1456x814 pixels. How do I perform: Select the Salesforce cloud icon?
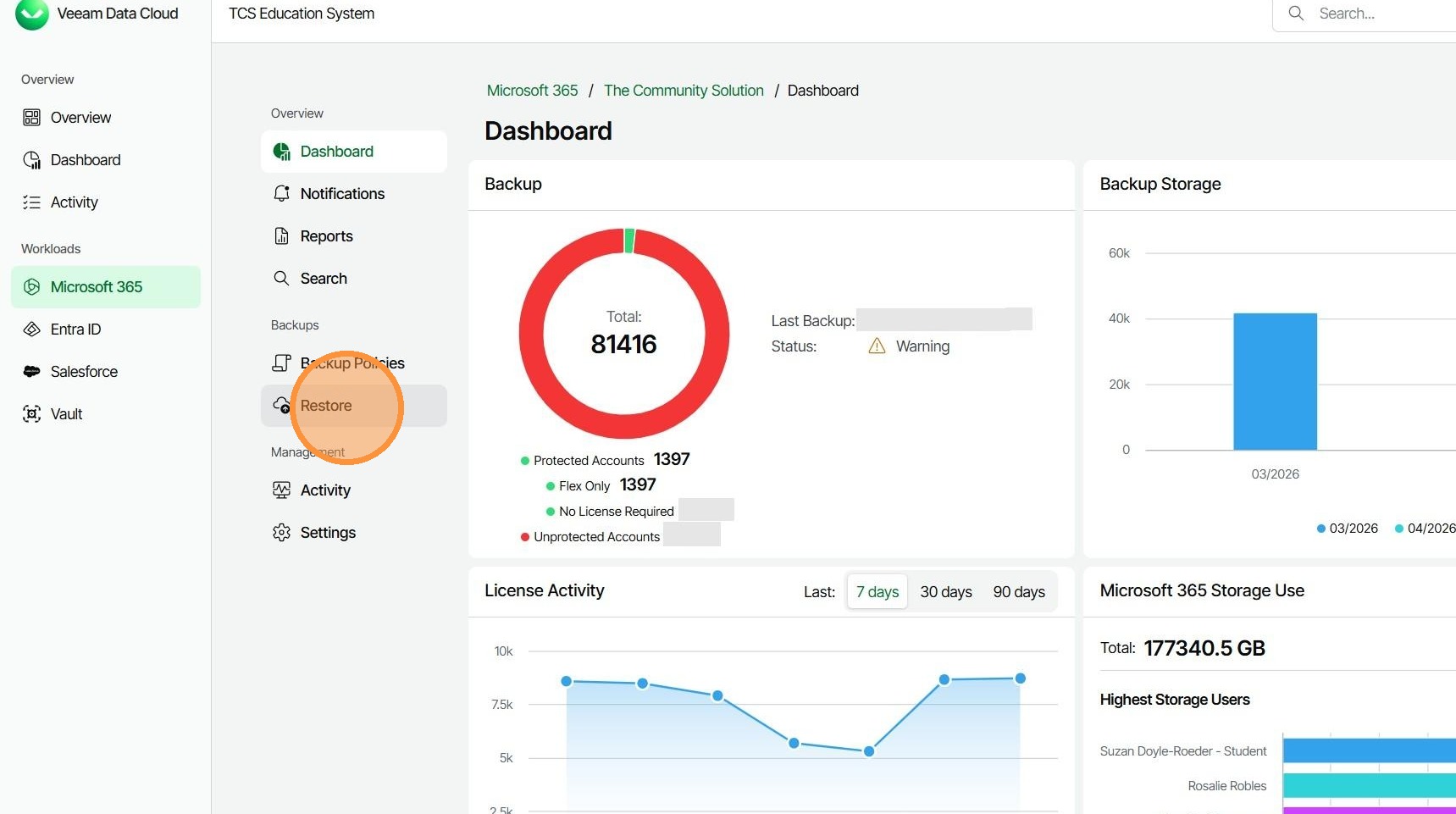tap(31, 372)
